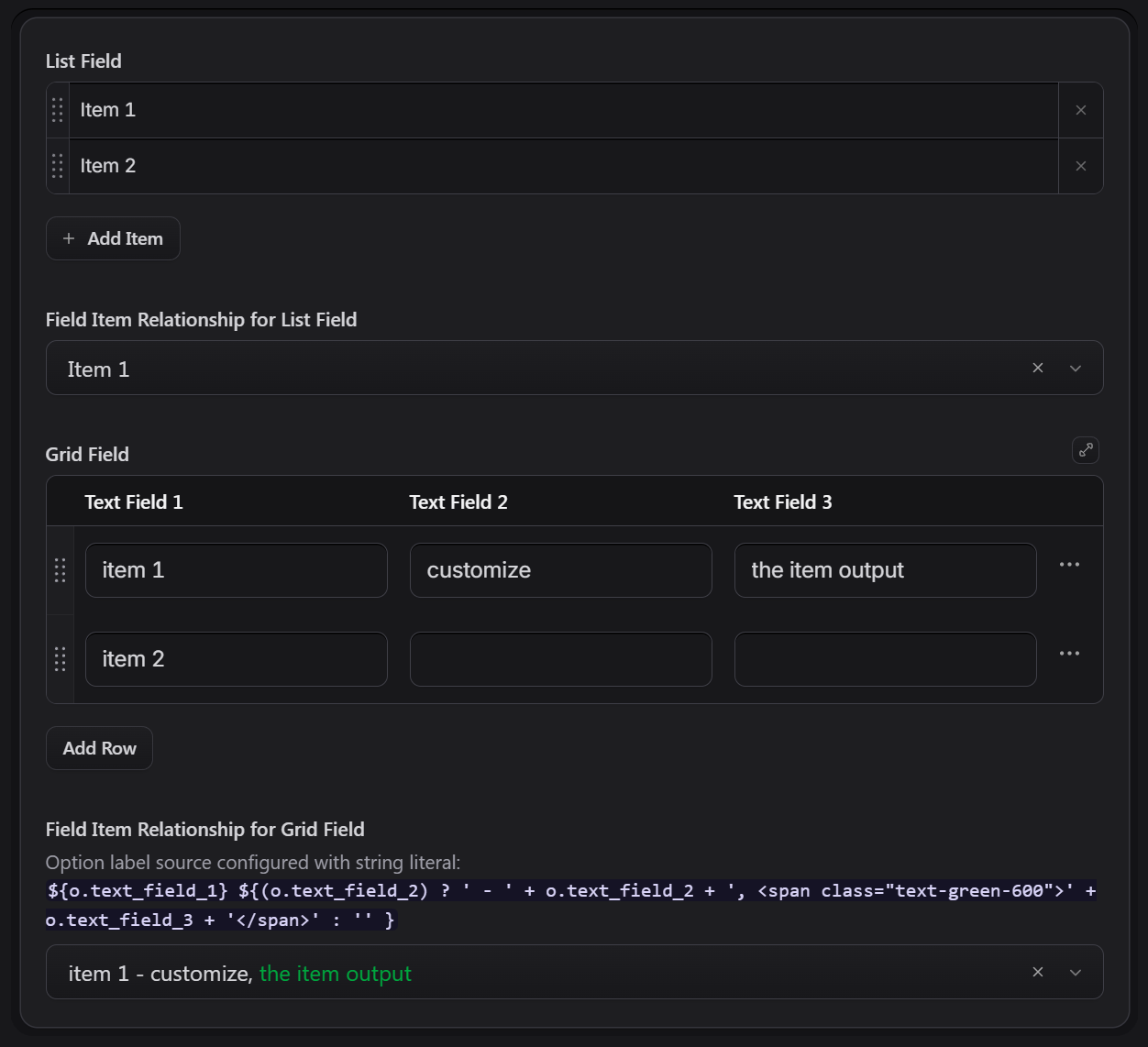
Task: Click the 'Text Field 3' column header
Action: [783, 502]
